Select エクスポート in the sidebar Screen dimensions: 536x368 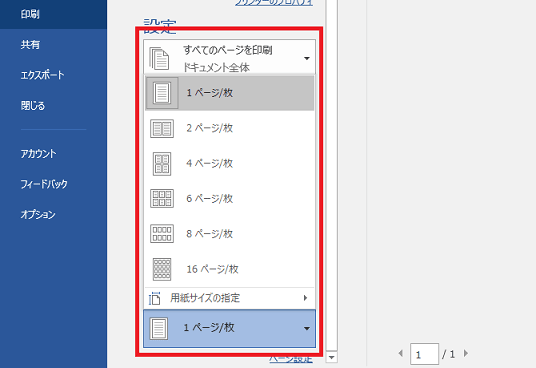coord(42,75)
